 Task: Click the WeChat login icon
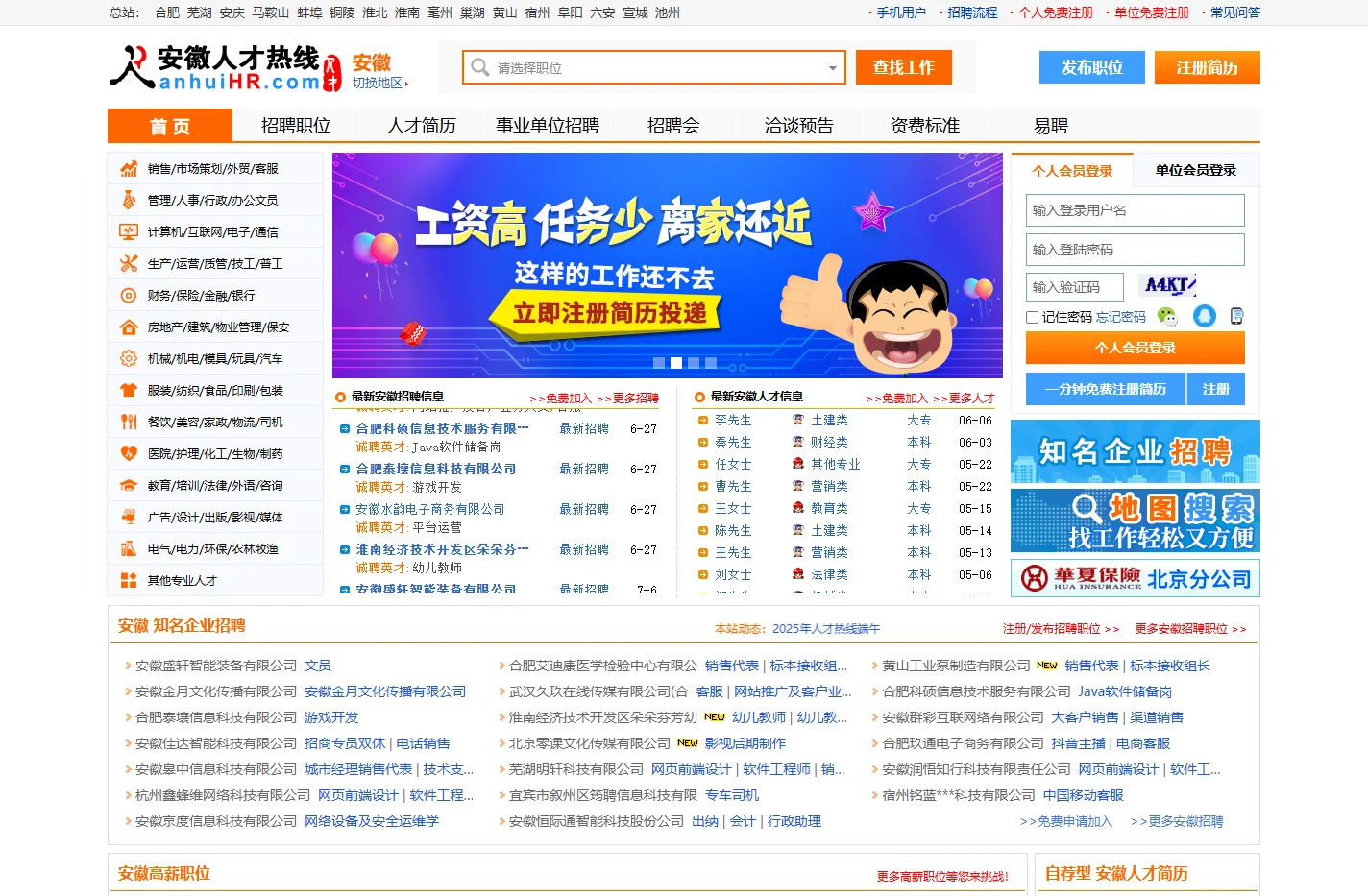(x=1167, y=316)
